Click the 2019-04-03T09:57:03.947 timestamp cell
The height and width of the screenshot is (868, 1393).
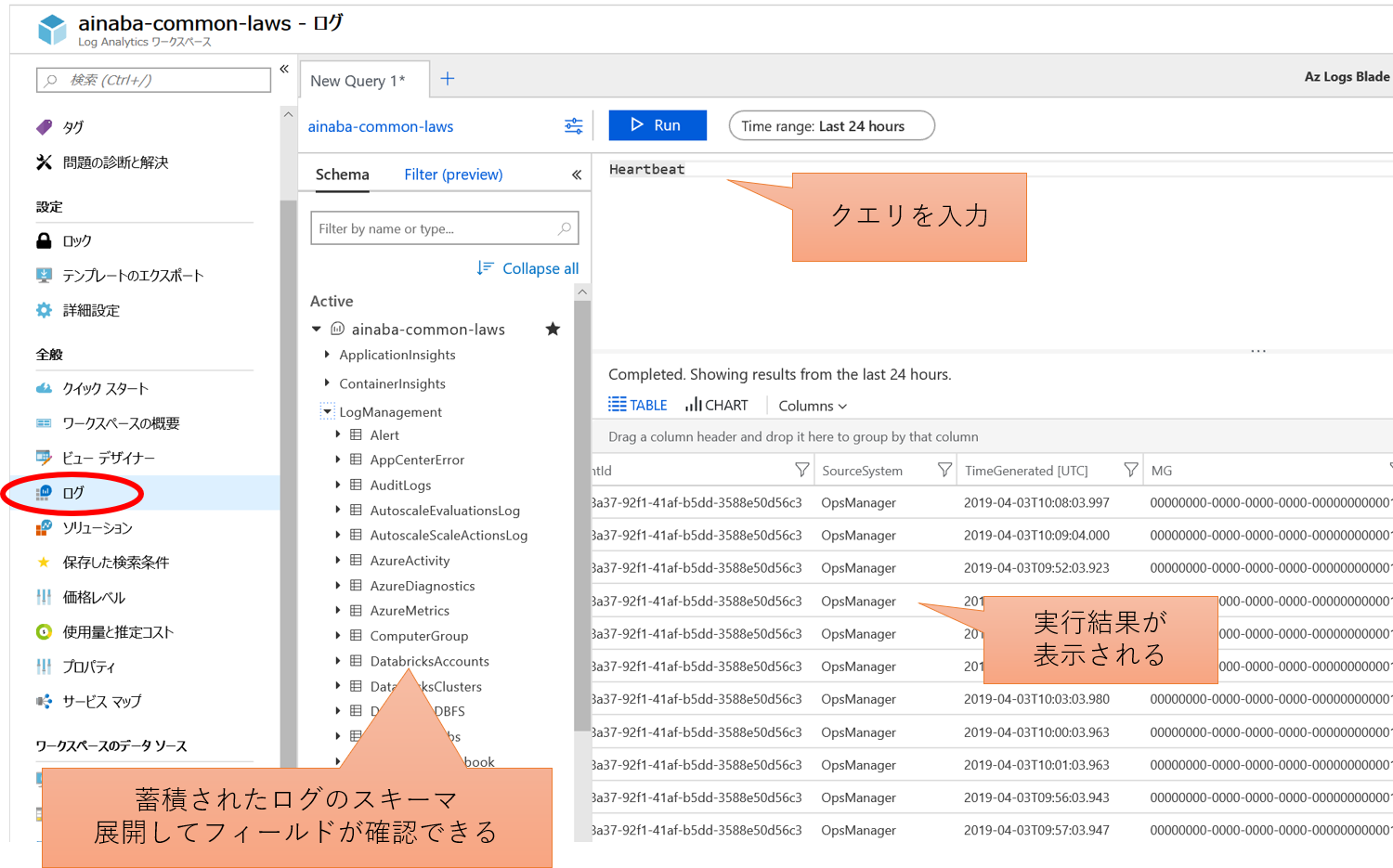[x=1036, y=830]
